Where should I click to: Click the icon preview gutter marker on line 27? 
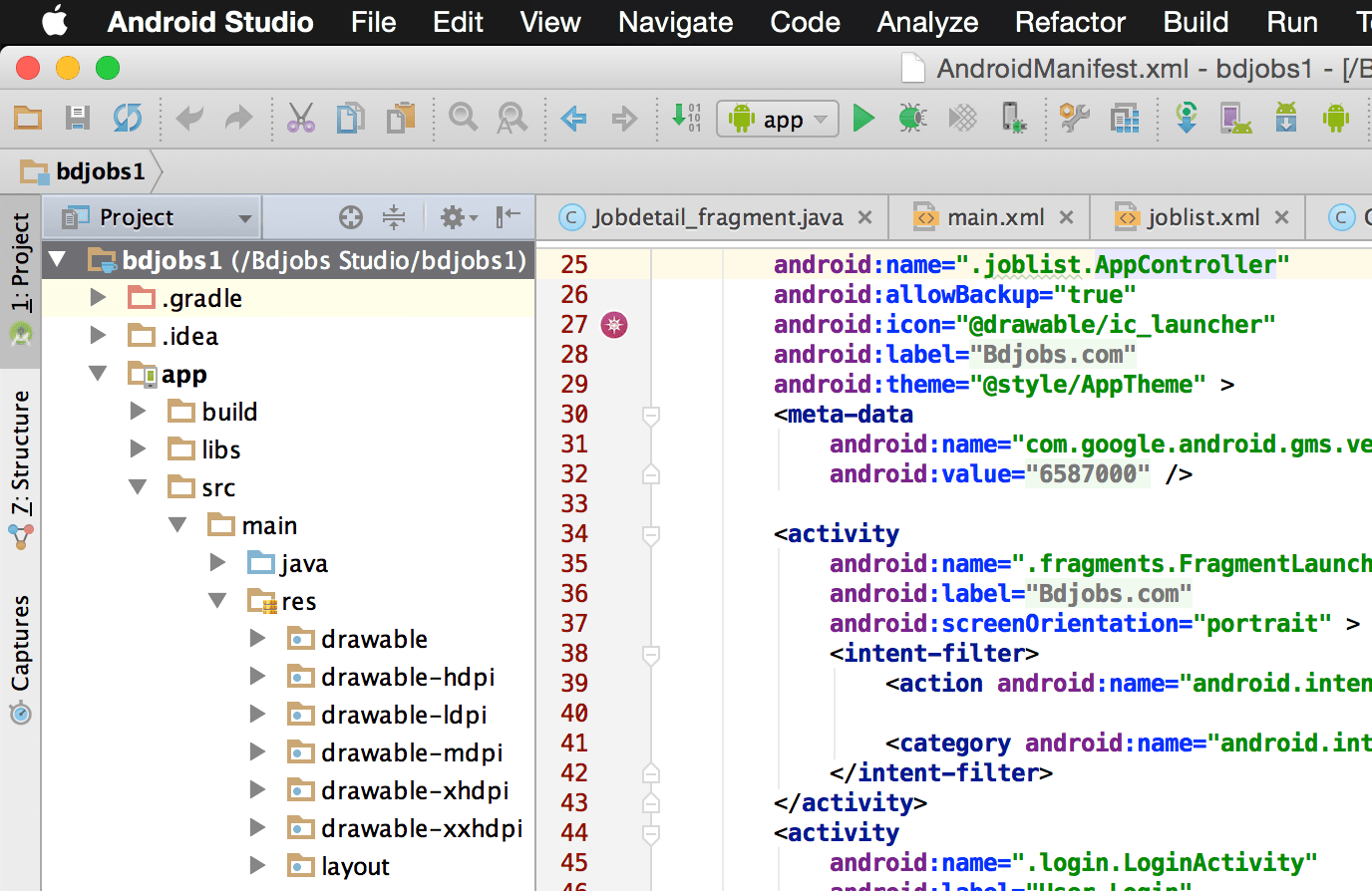coord(614,325)
